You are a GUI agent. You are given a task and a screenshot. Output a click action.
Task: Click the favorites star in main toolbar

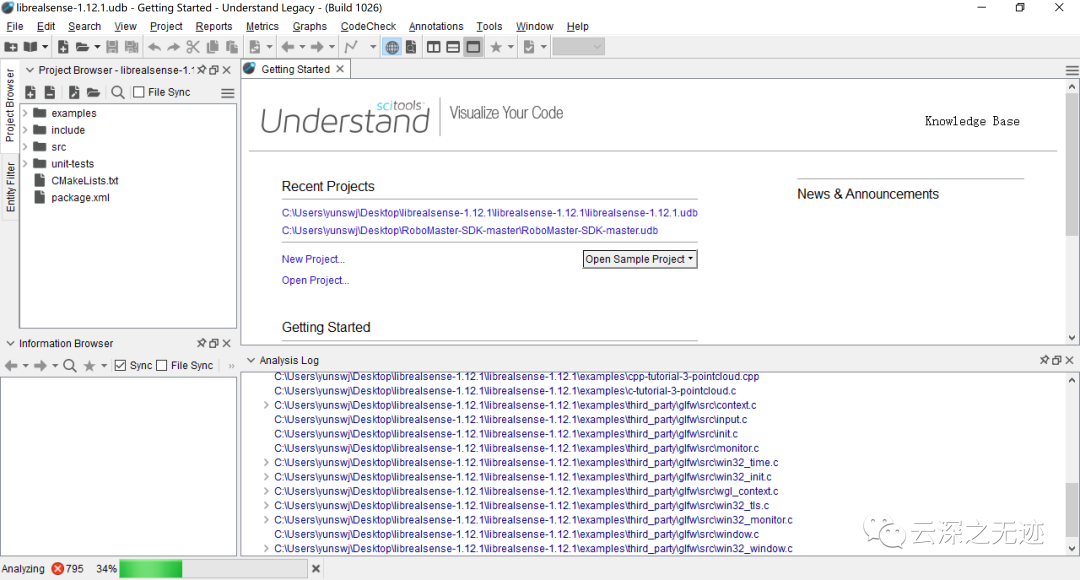496,47
